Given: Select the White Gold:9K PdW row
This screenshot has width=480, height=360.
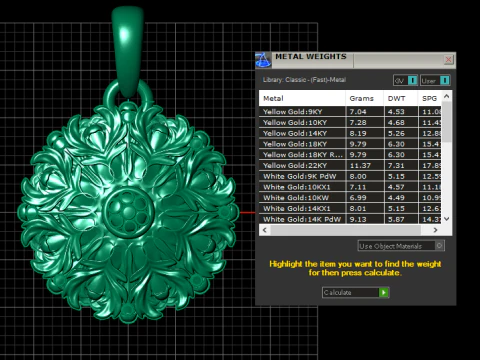Looking at the screenshot, I should tap(350, 176).
